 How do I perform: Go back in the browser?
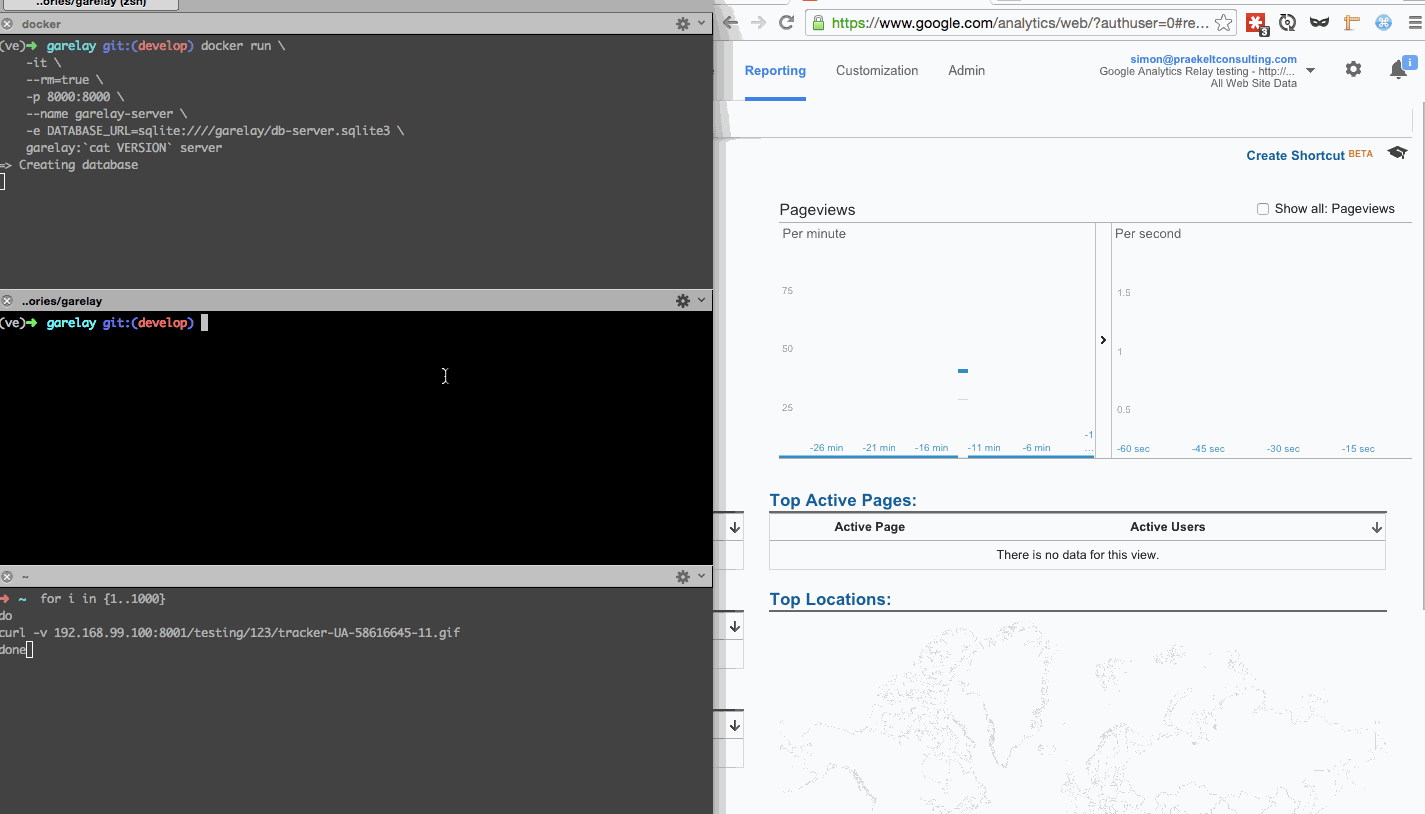tap(731, 22)
